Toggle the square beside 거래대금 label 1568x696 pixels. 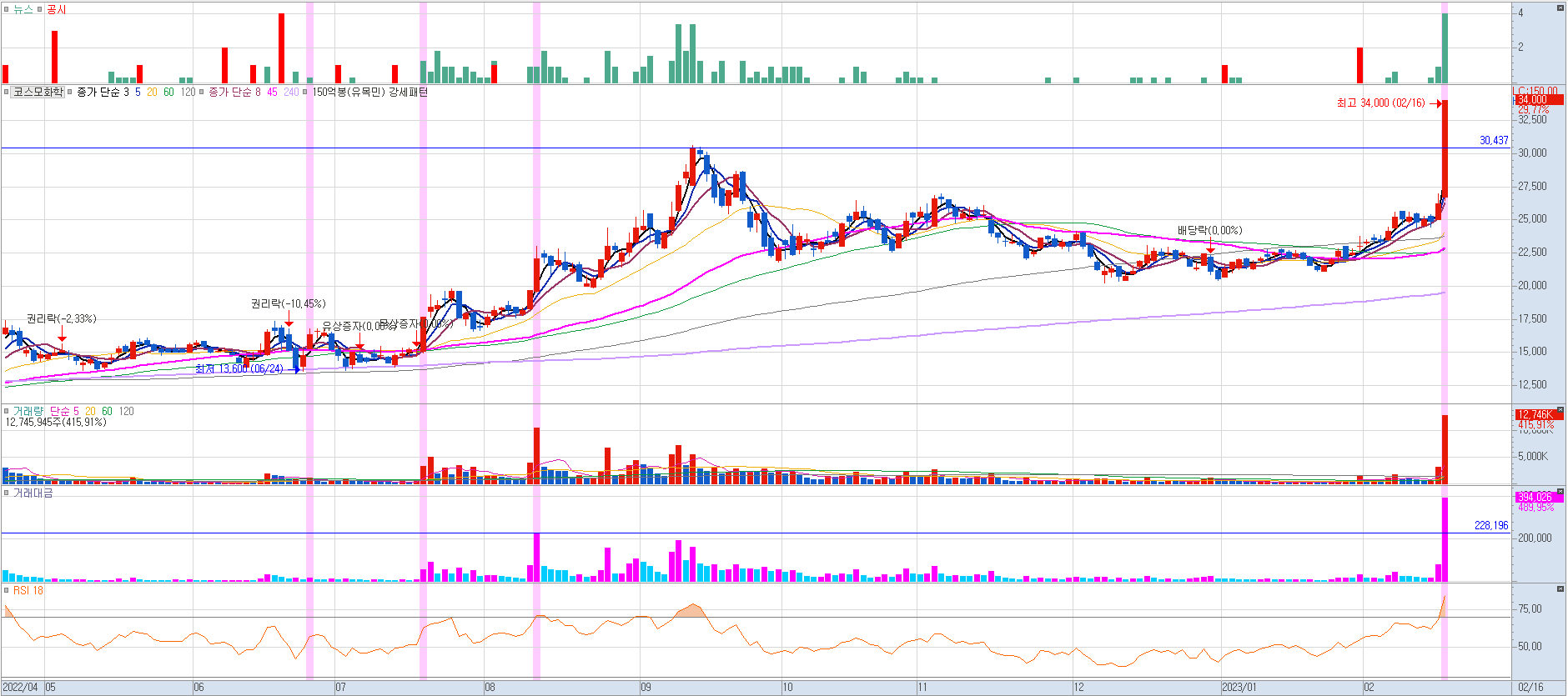[6, 493]
